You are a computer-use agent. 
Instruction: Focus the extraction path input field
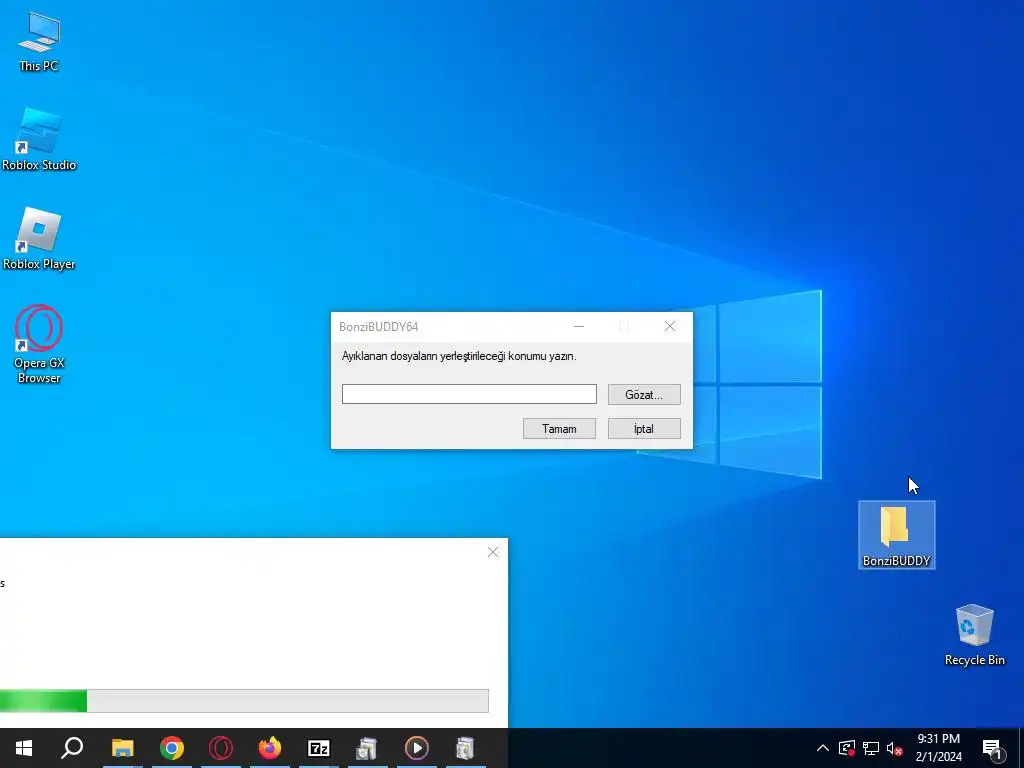[469, 394]
